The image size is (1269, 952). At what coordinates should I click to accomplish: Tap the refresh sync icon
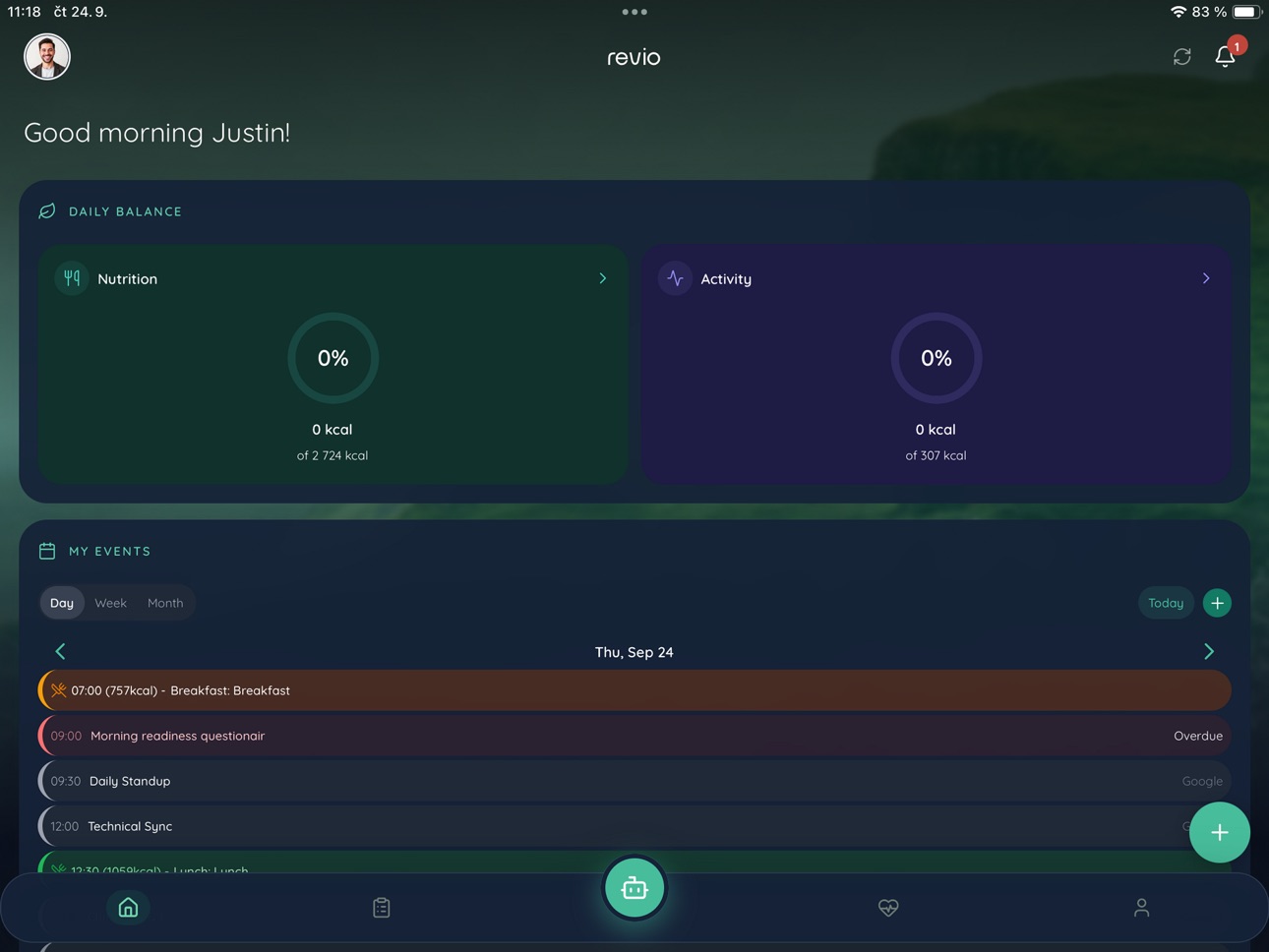(x=1182, y=57)
